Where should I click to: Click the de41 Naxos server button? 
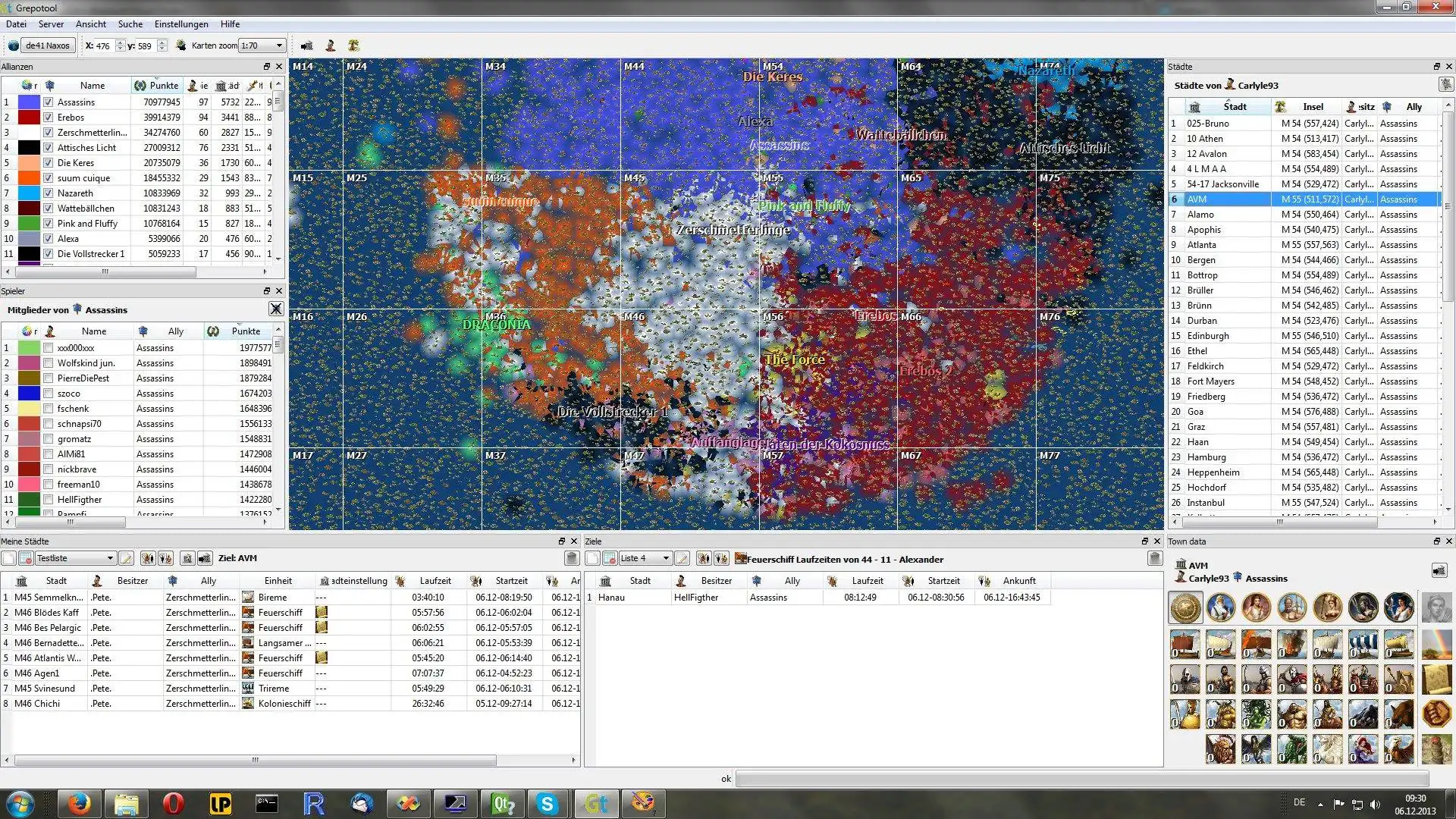[47, 45]
